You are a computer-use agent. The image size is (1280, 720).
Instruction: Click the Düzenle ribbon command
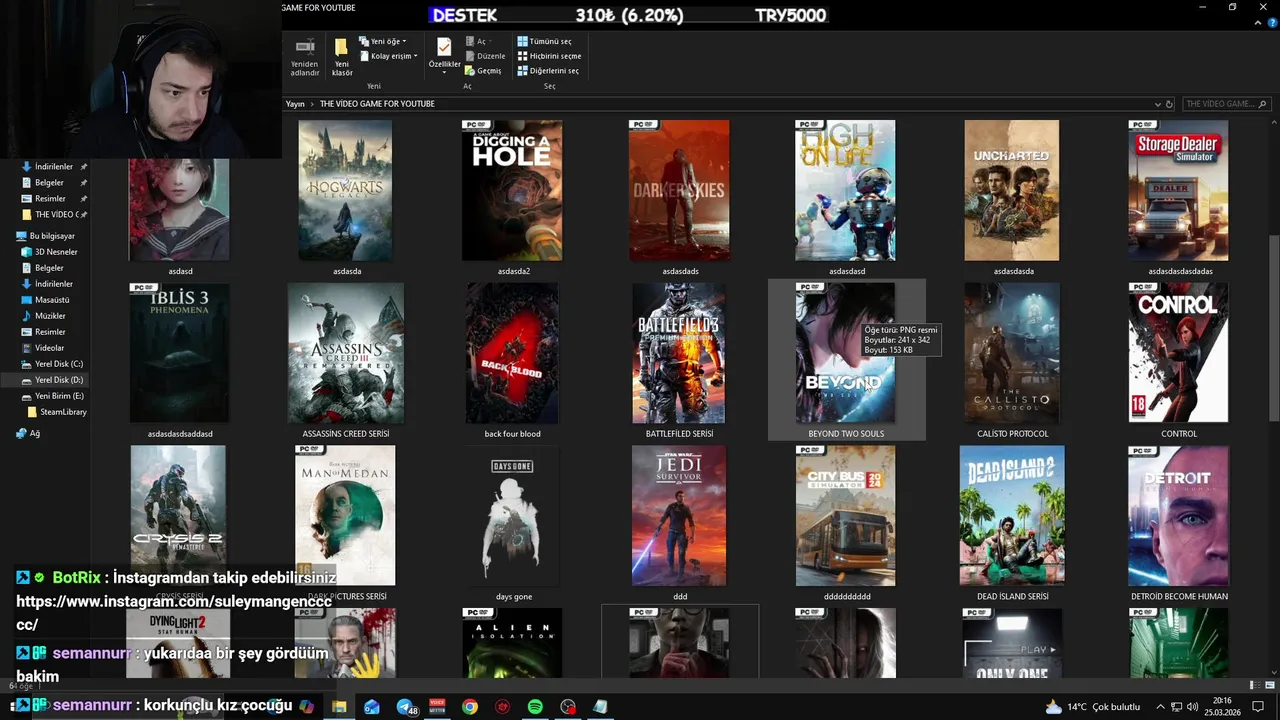coord(485,56)
